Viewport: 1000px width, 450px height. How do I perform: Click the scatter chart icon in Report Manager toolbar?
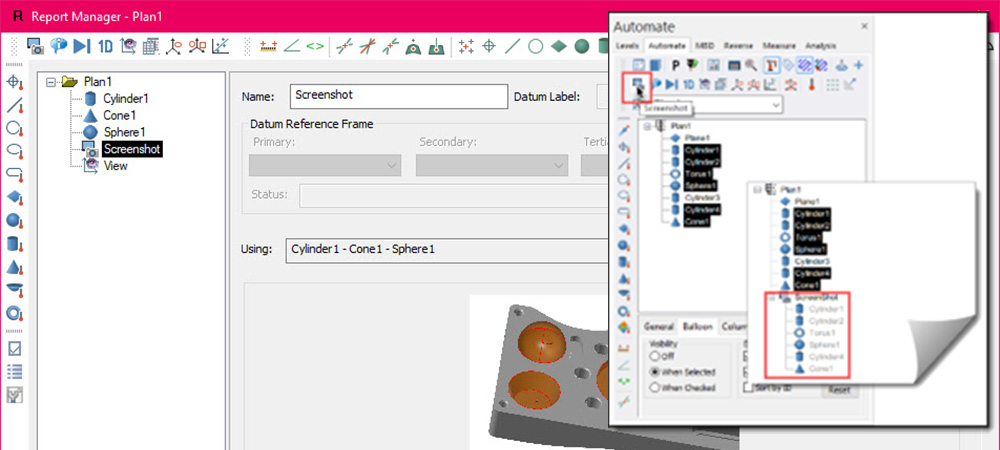221,46
